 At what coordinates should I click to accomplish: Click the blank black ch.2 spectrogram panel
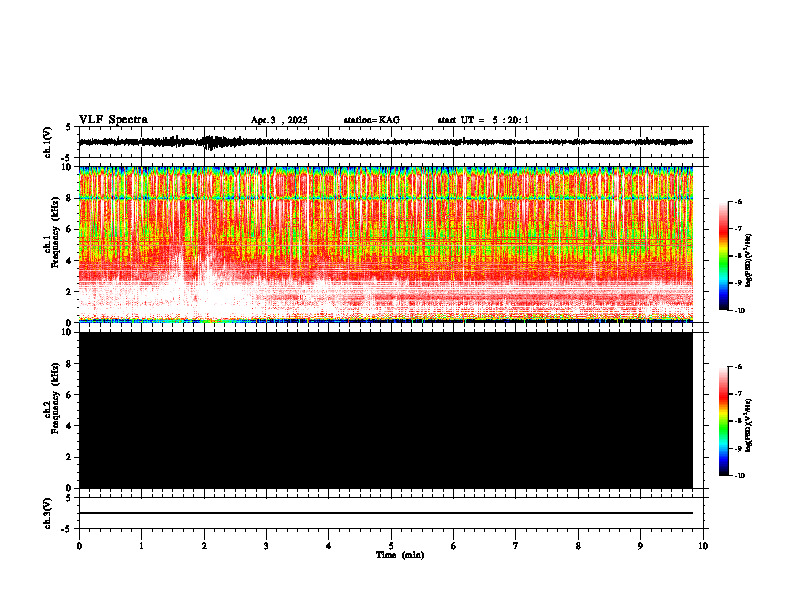tap(385, 410)
